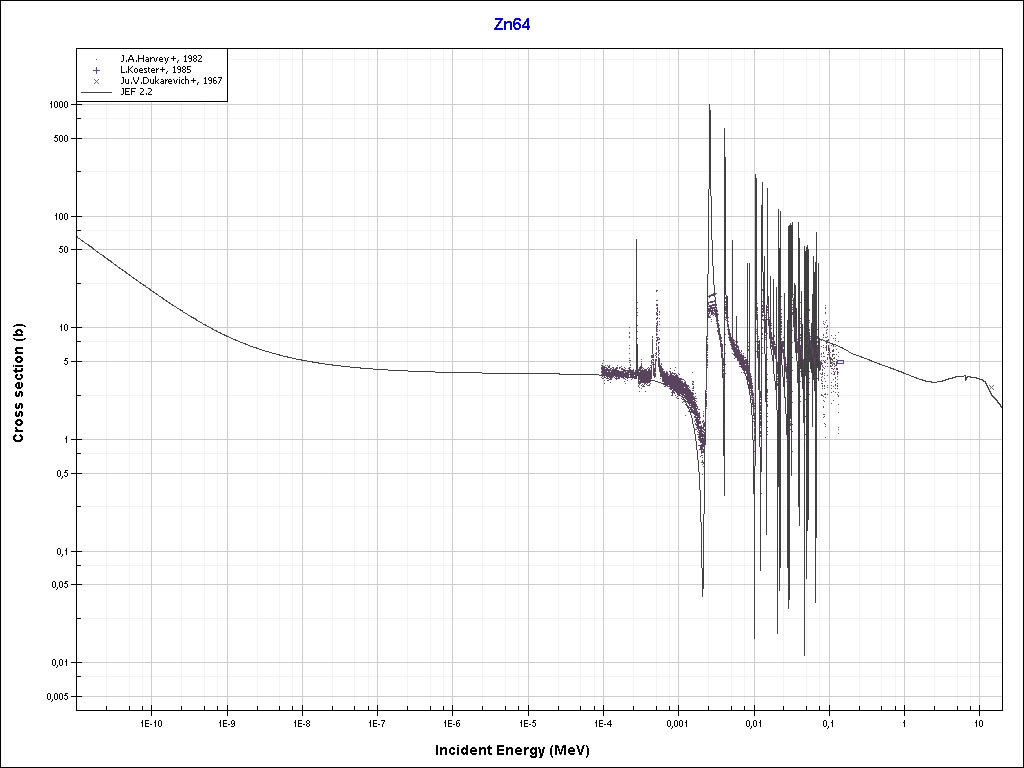The height and width of the screenshot is (768, 1024).
Task: Click the 1E-10 tick label on x-axis
Action: click(x=150, y=722)
